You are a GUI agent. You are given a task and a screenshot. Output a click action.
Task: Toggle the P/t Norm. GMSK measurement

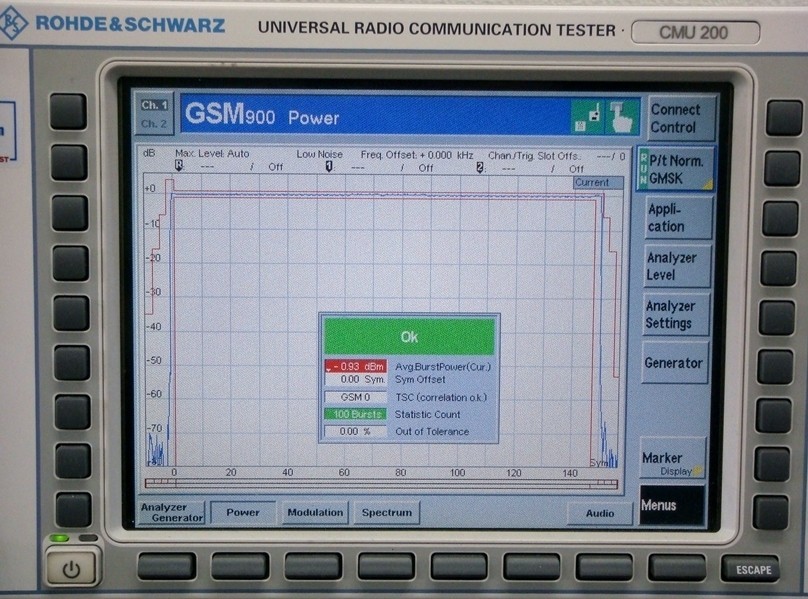tap(675, 170)
